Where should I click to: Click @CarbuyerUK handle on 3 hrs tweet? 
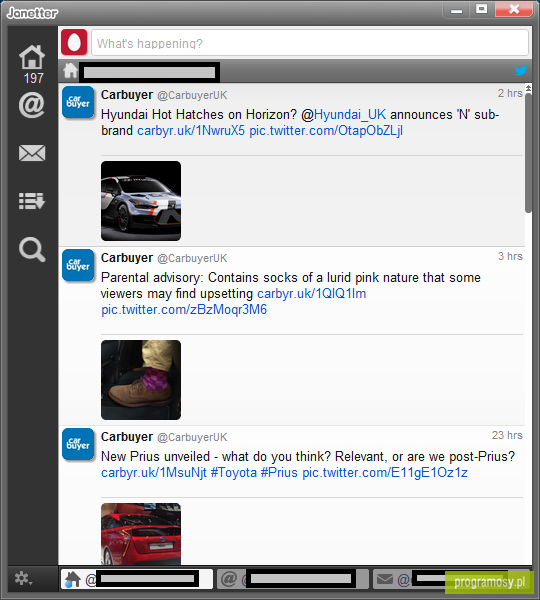pyautogui.click(x=192, y=259)
